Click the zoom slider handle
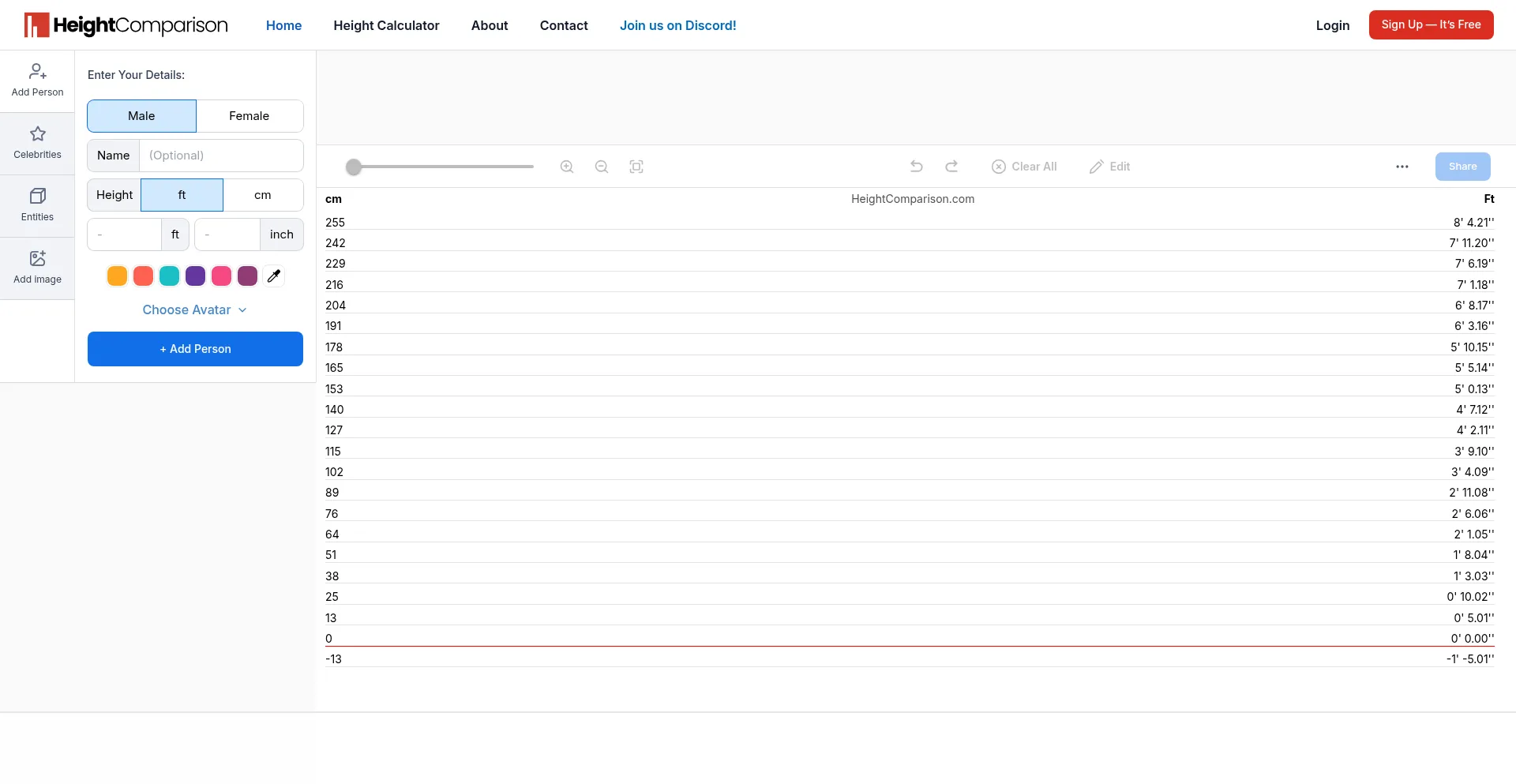Image resolution: width=1516 pixels, height=784 pixels. [x=354, y=167]
